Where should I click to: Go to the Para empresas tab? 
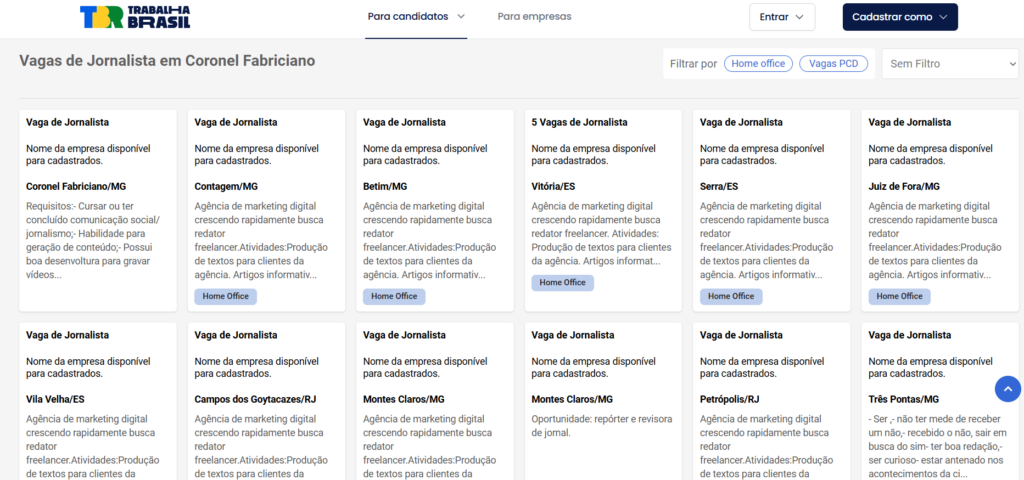(534, 17)
